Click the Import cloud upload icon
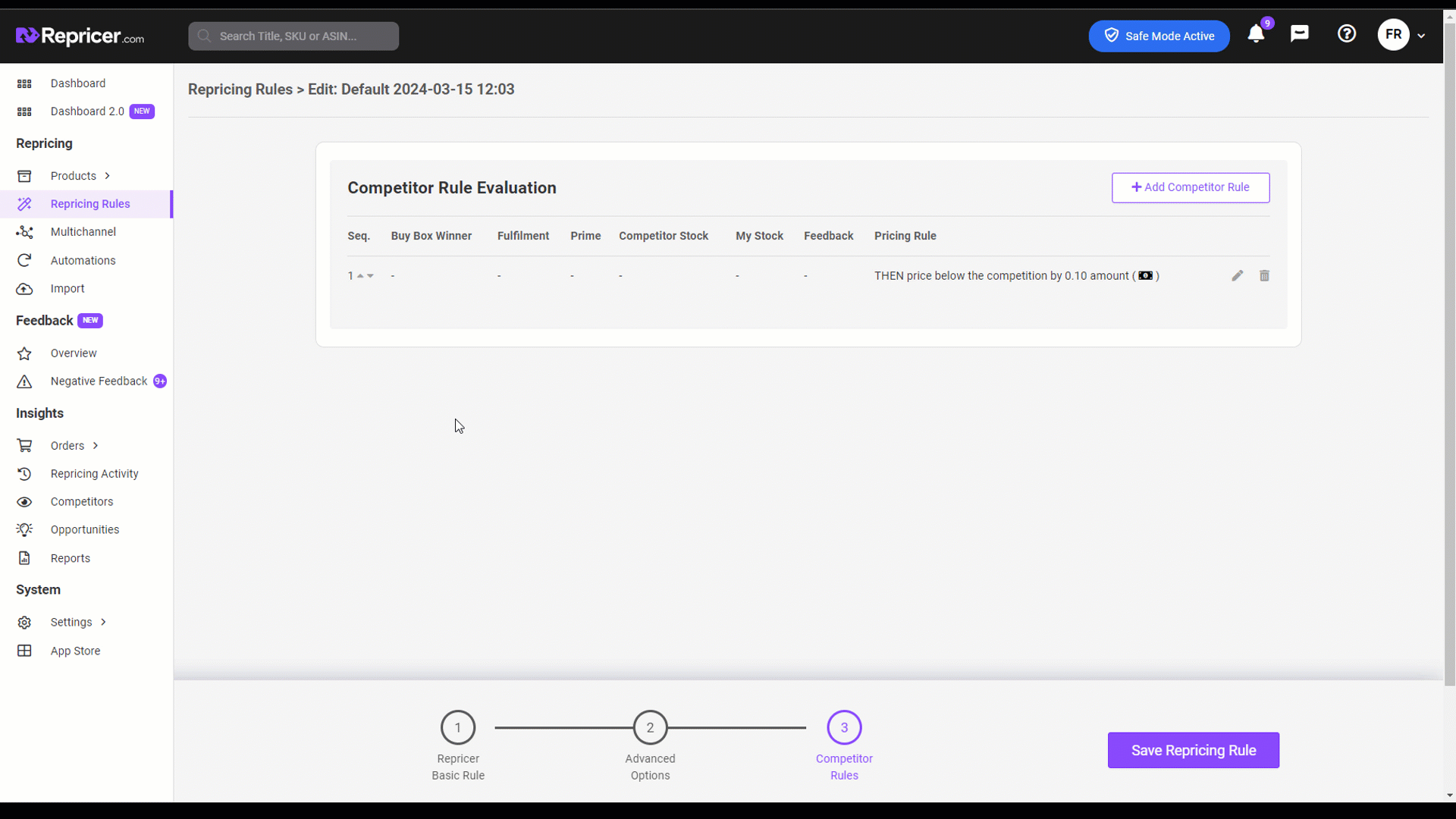The image size is (1456, 819). click(x=24, y=289)
